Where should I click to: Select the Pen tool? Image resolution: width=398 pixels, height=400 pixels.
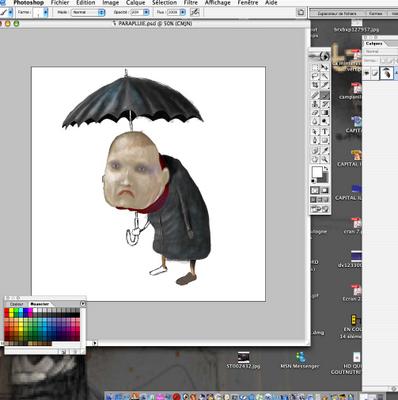(x=315, y=140)
